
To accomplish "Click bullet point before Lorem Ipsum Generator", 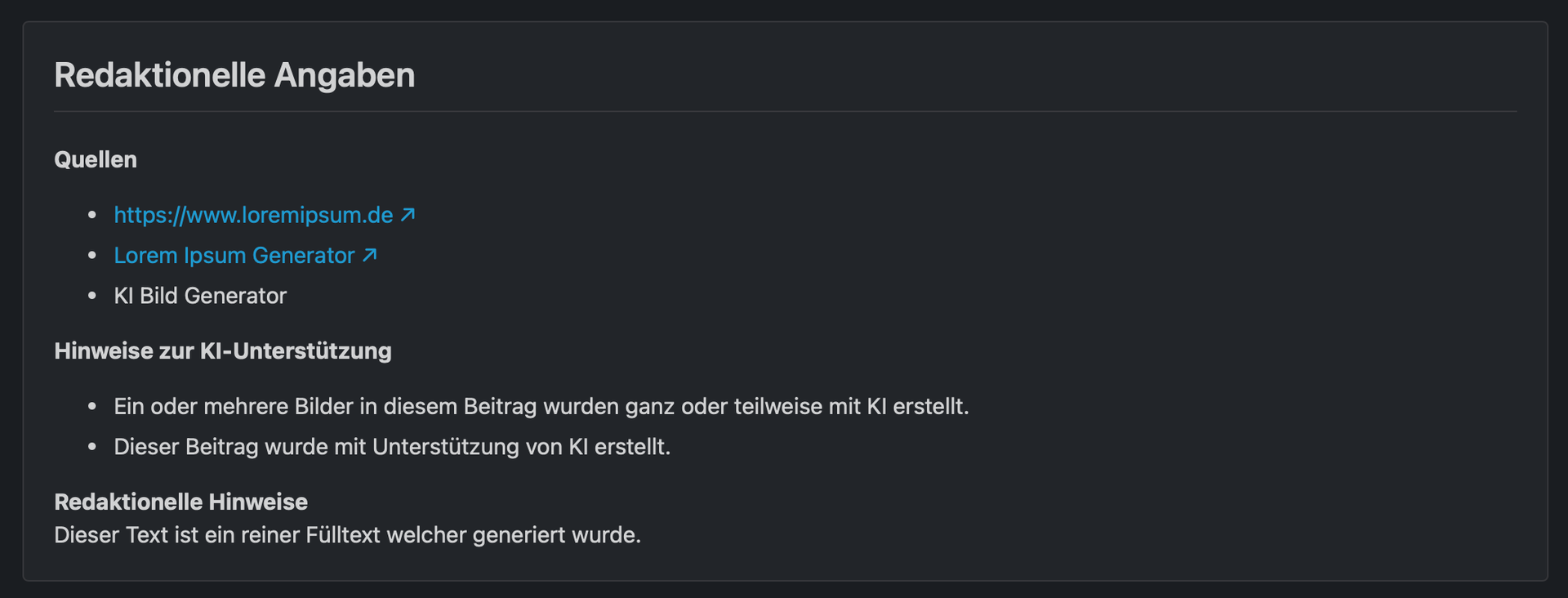I will 92,256.
